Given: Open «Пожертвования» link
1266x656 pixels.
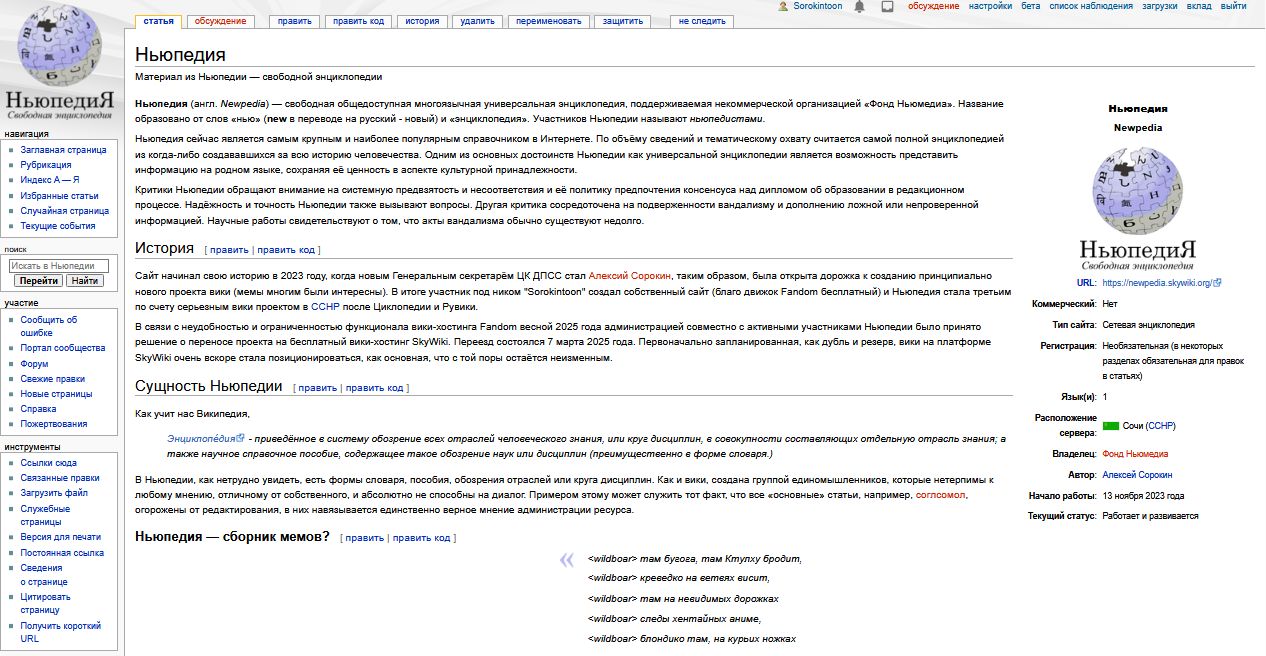Looking at the screenshot, I should click(54, 424).
